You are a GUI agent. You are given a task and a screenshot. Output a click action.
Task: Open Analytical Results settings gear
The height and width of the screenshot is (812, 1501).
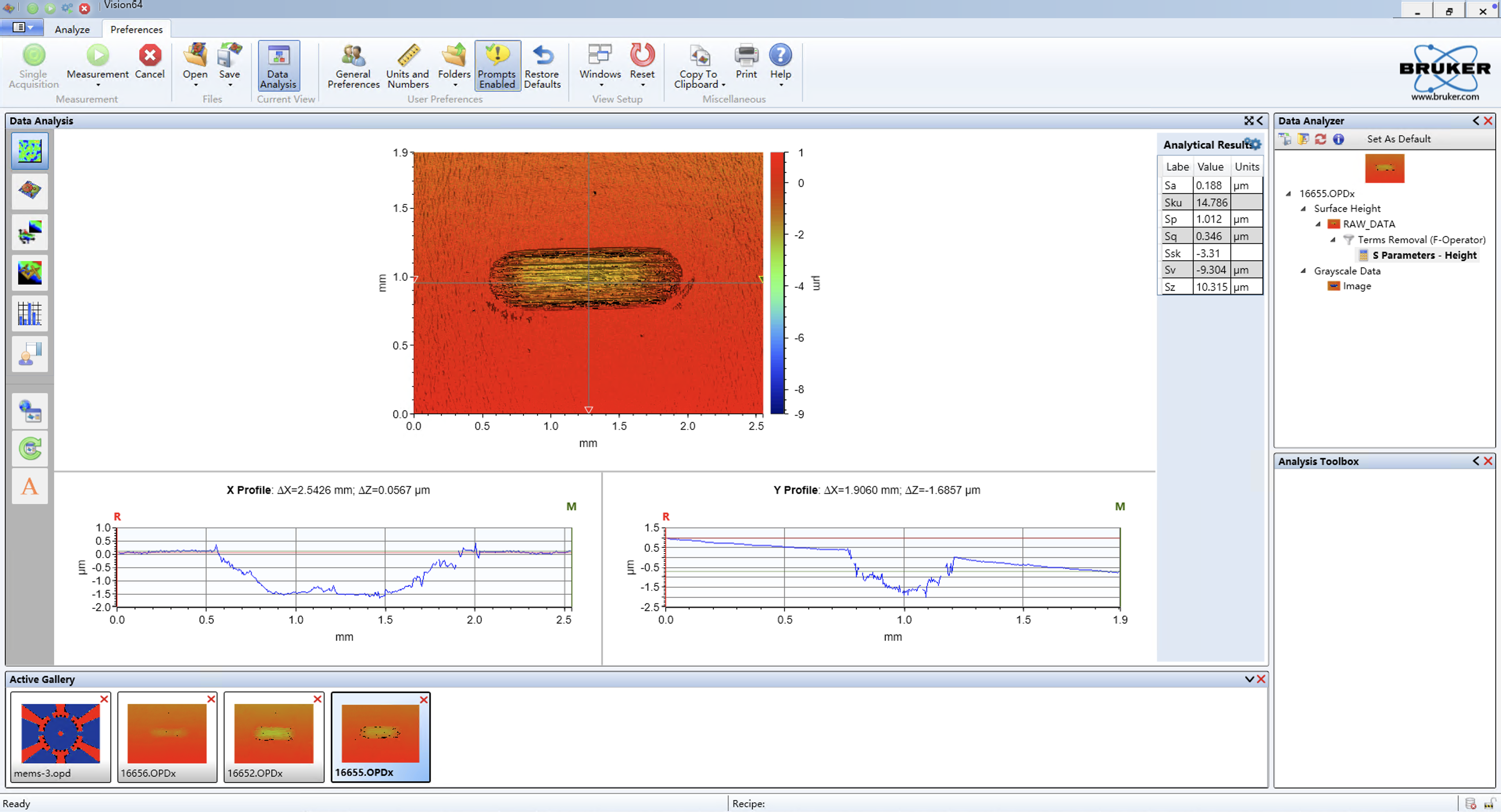tap(1254, 144)
